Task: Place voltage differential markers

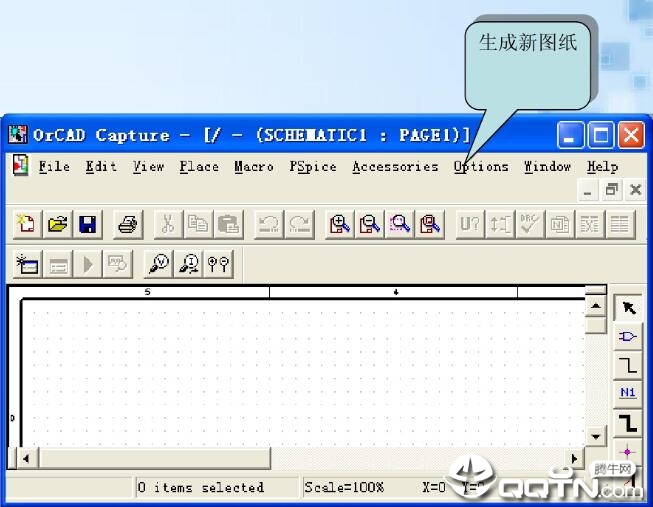Action: (x=219, y=264)
